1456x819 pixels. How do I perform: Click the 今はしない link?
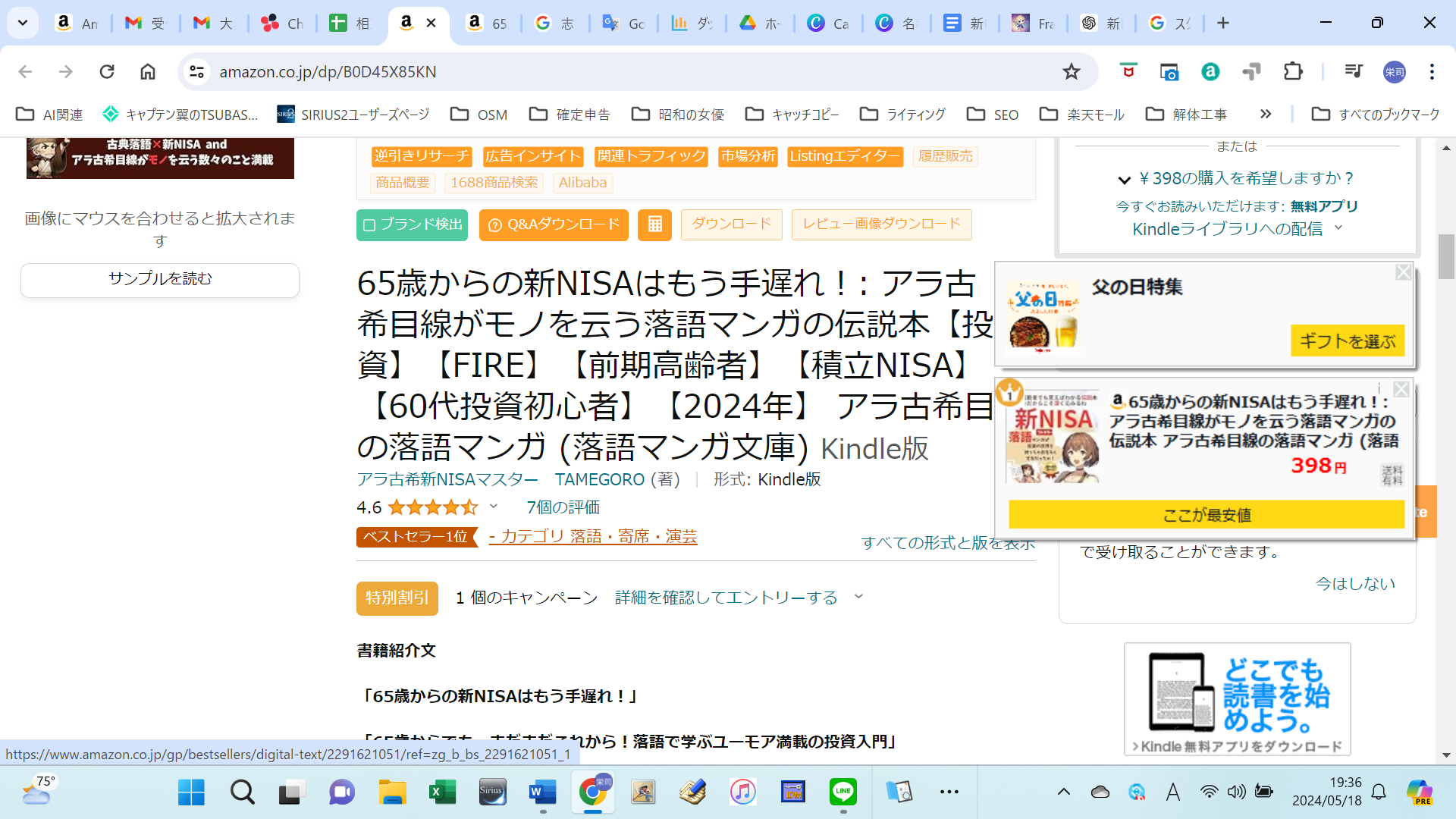(x=1355, y=583)
